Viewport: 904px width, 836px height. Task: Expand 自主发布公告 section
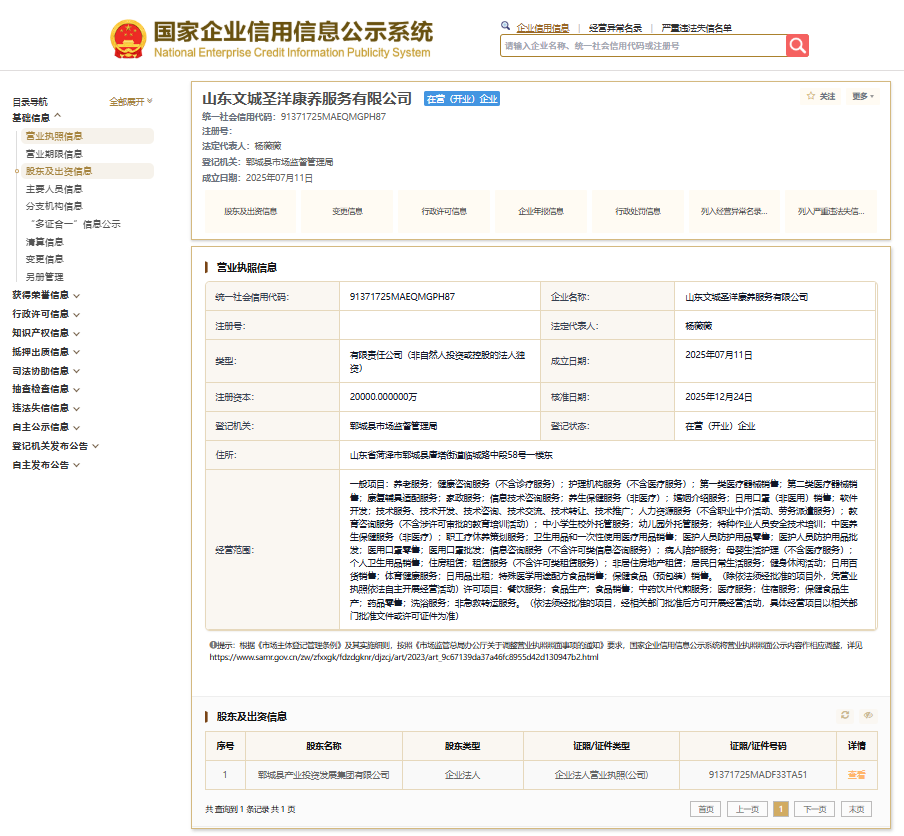pos(46,465)
